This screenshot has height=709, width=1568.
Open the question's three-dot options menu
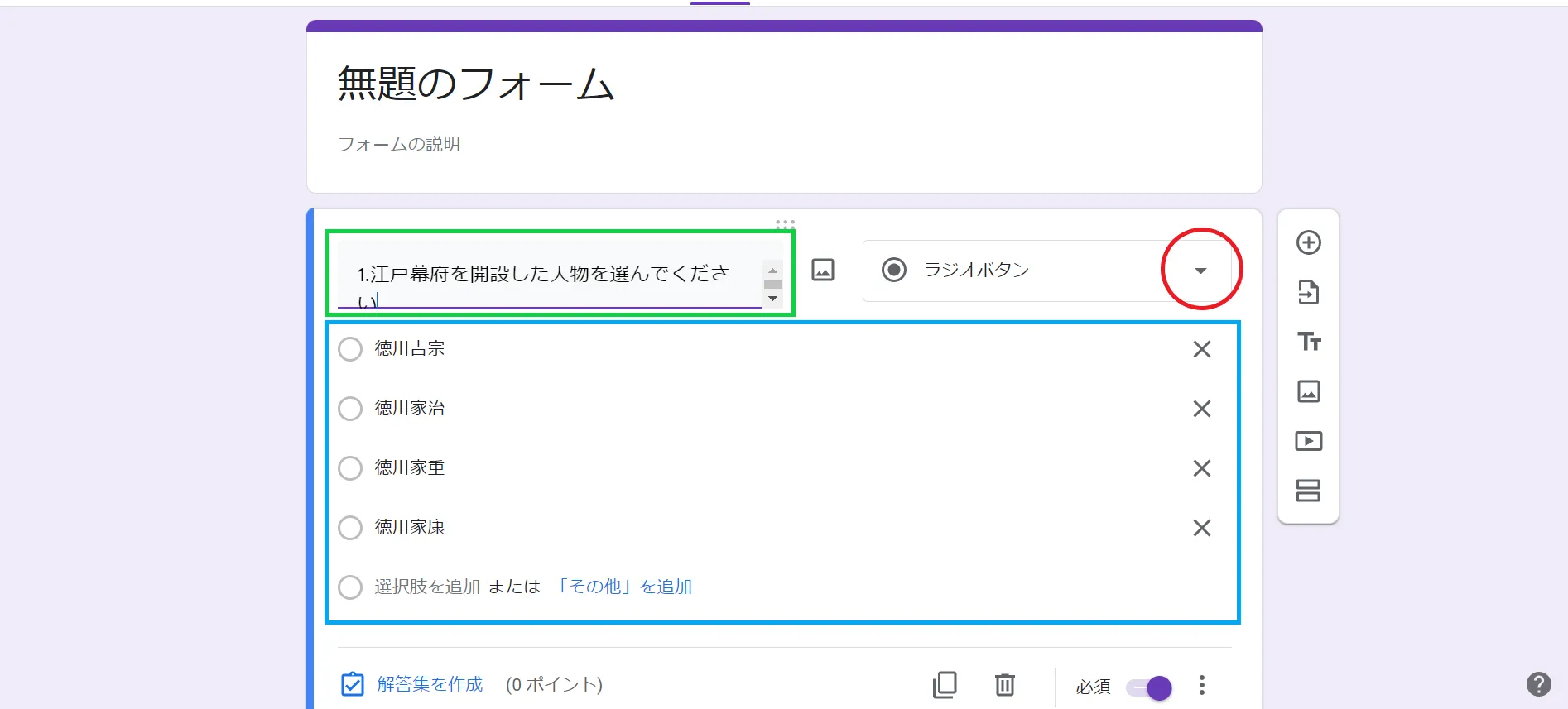point(1201,685)
